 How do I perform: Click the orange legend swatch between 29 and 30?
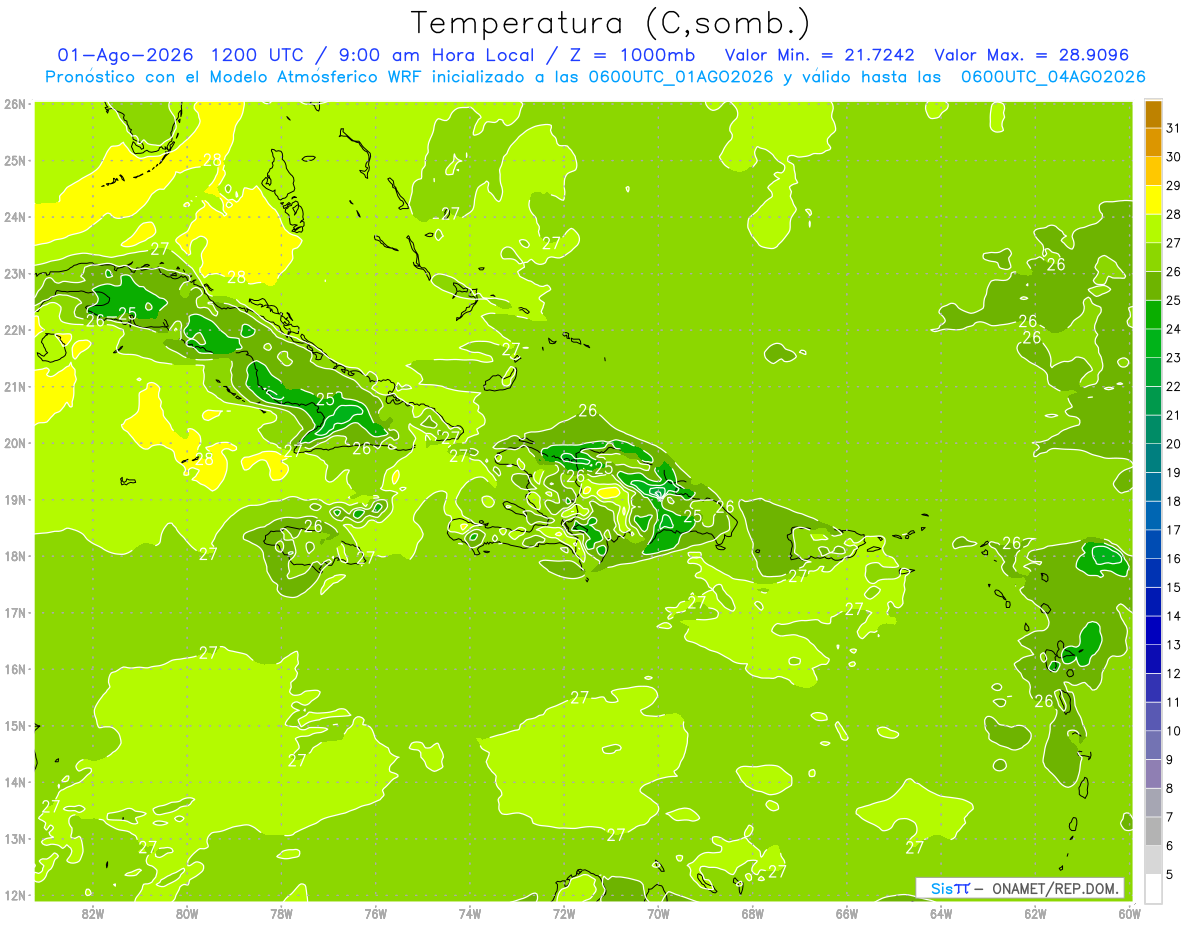click(1153, 172)
